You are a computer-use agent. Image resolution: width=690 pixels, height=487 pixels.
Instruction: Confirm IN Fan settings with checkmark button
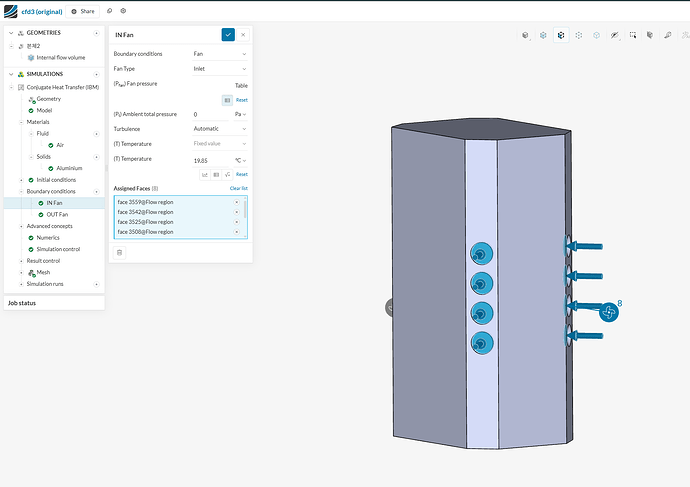(x=228, y=35)
